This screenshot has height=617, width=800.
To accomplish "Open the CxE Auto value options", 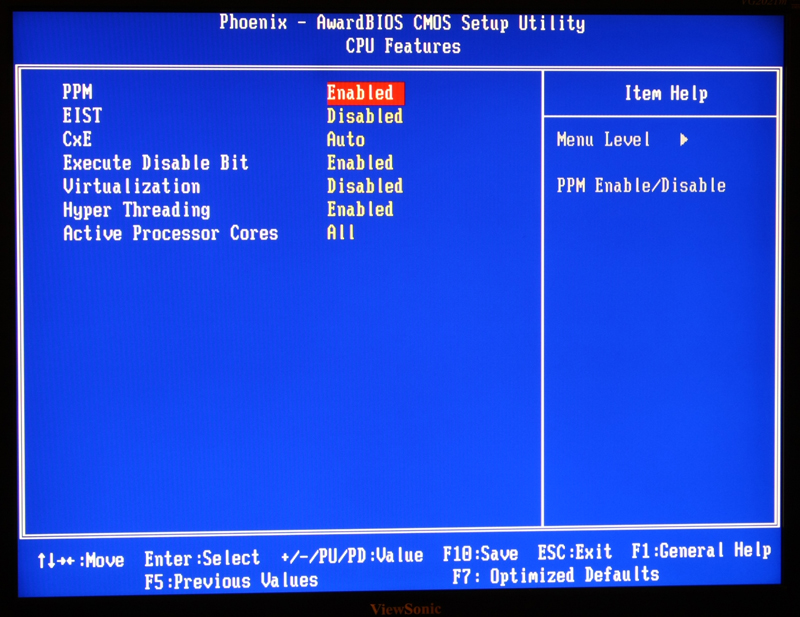I will 346,139.
